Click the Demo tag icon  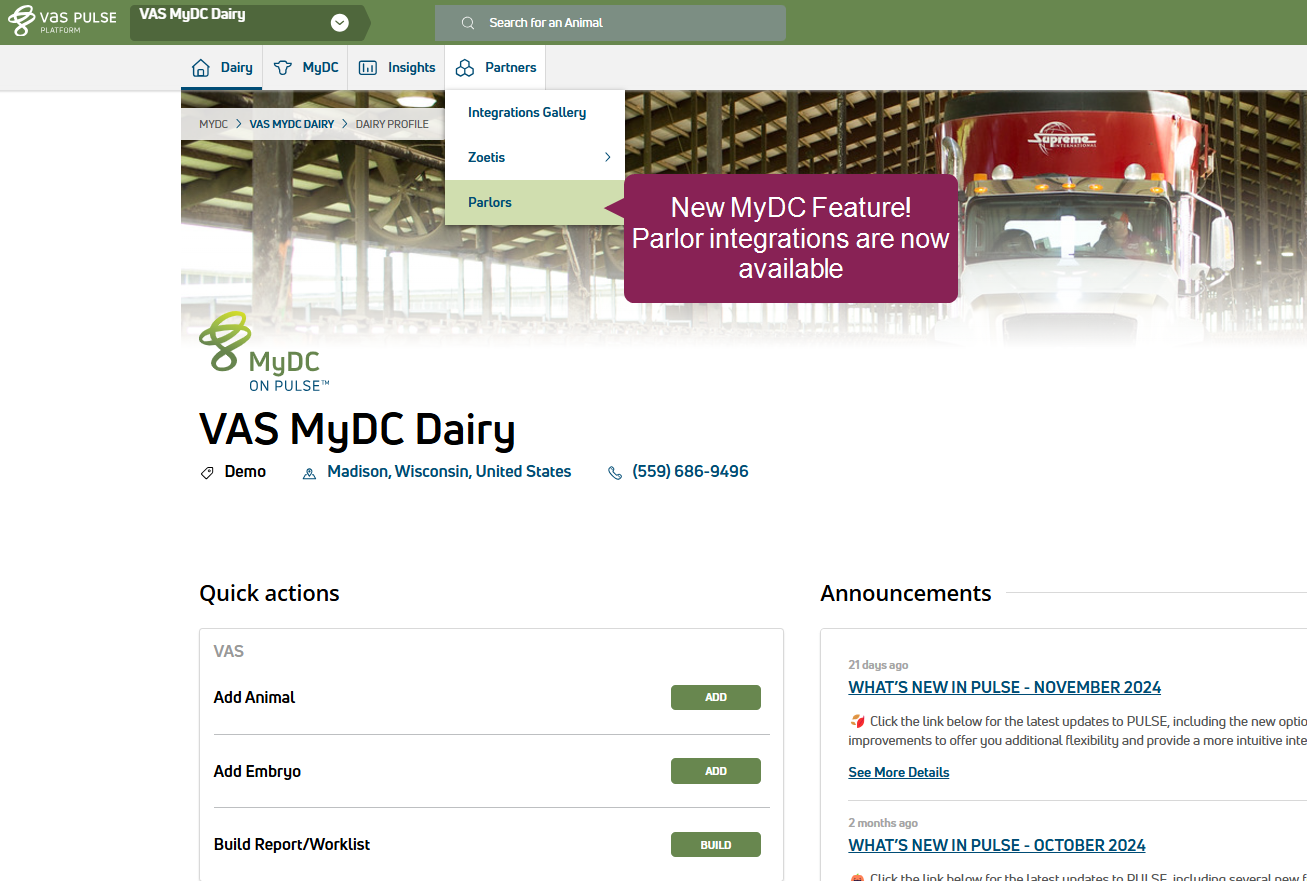[207, 473]
